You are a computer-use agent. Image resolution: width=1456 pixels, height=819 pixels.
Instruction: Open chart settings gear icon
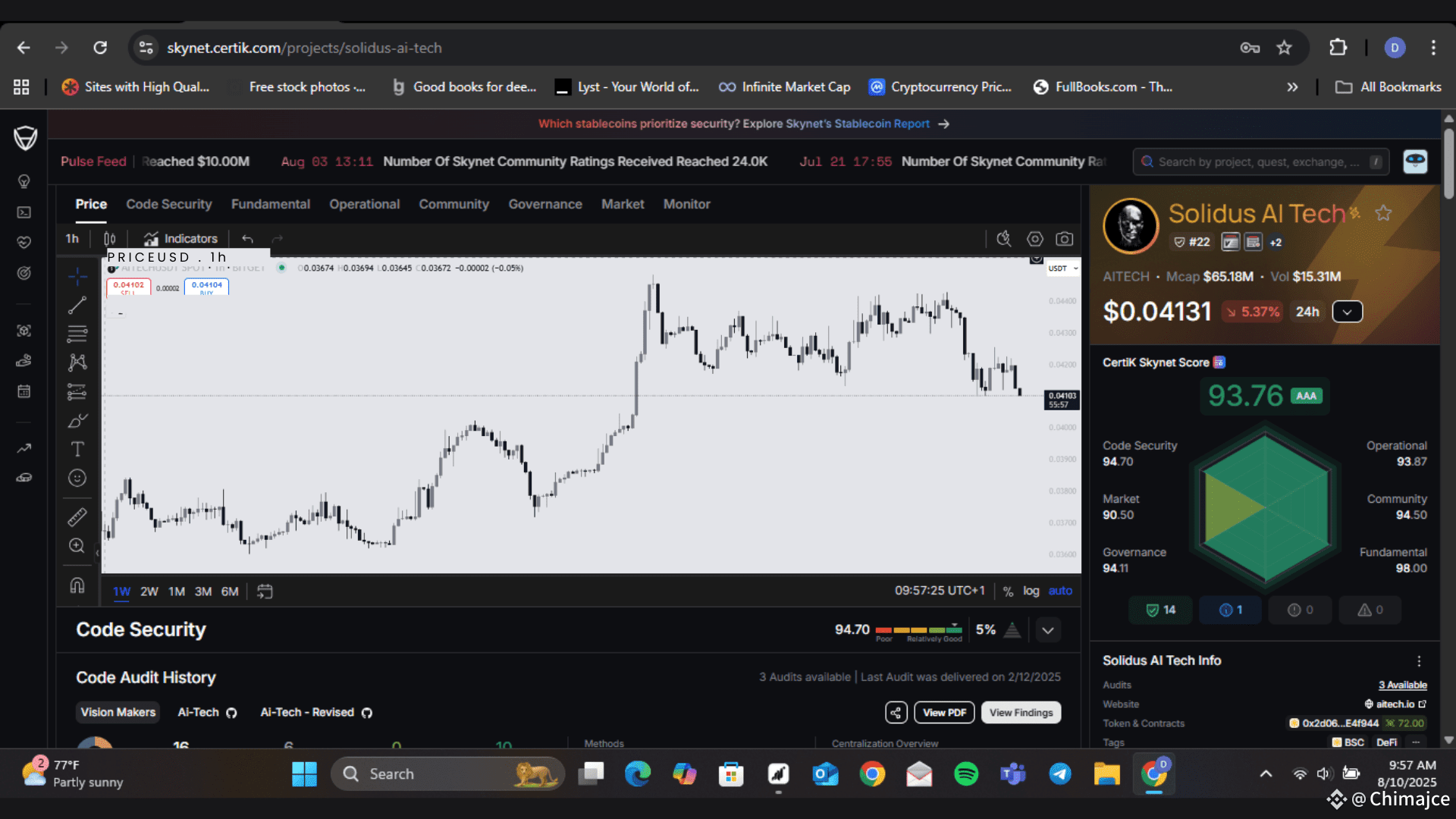[x=1034, y=239]
